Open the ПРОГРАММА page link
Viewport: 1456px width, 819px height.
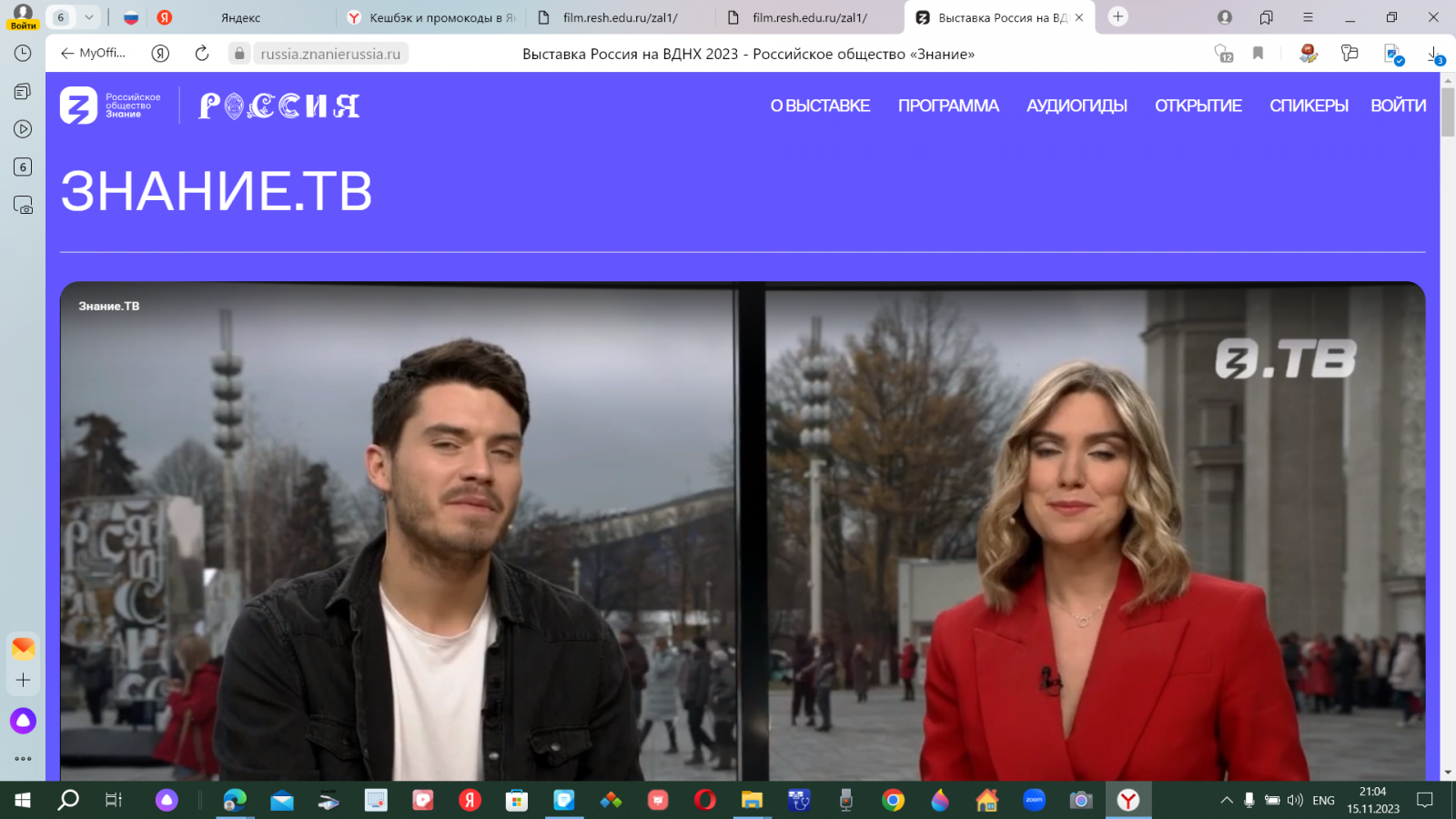(x=948, y=106)
